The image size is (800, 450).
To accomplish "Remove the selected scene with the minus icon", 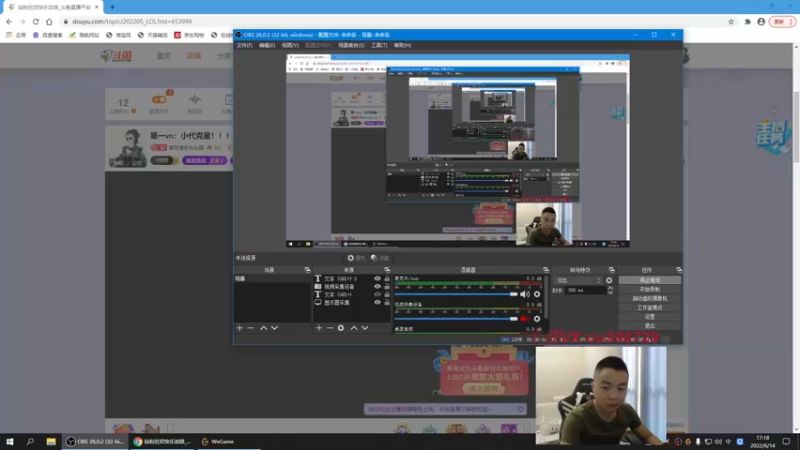I will point(251,328).
